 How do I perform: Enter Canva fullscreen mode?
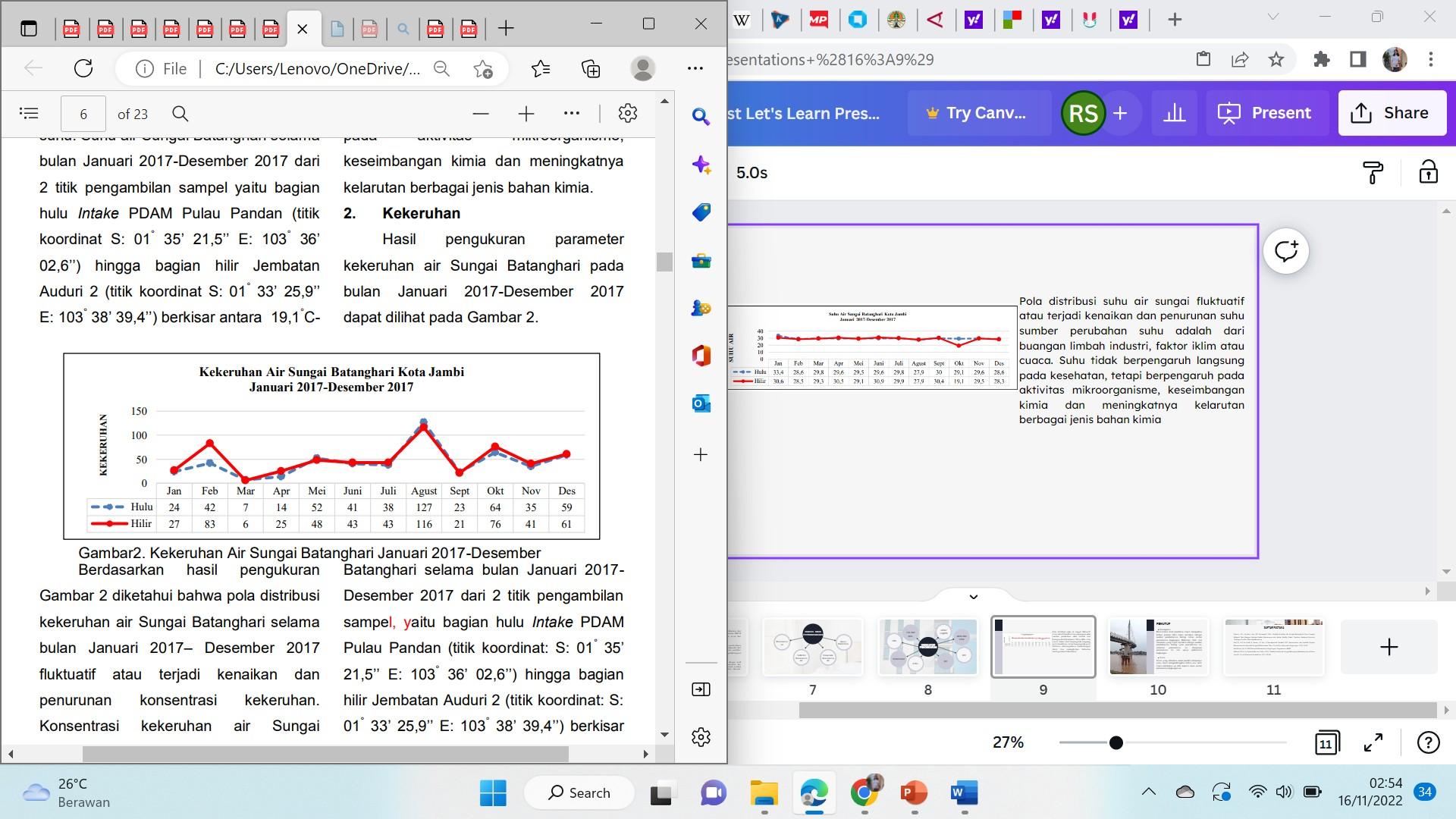1373,742
